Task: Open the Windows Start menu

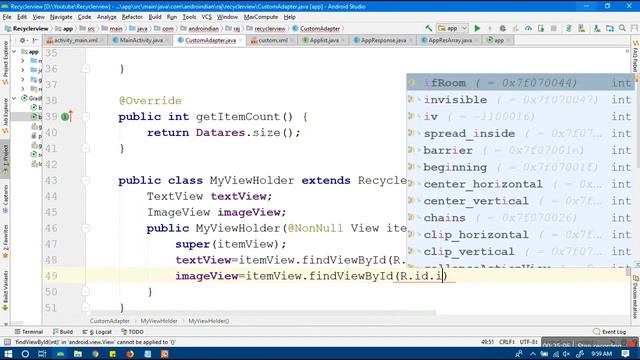Action: click(8, 354)
